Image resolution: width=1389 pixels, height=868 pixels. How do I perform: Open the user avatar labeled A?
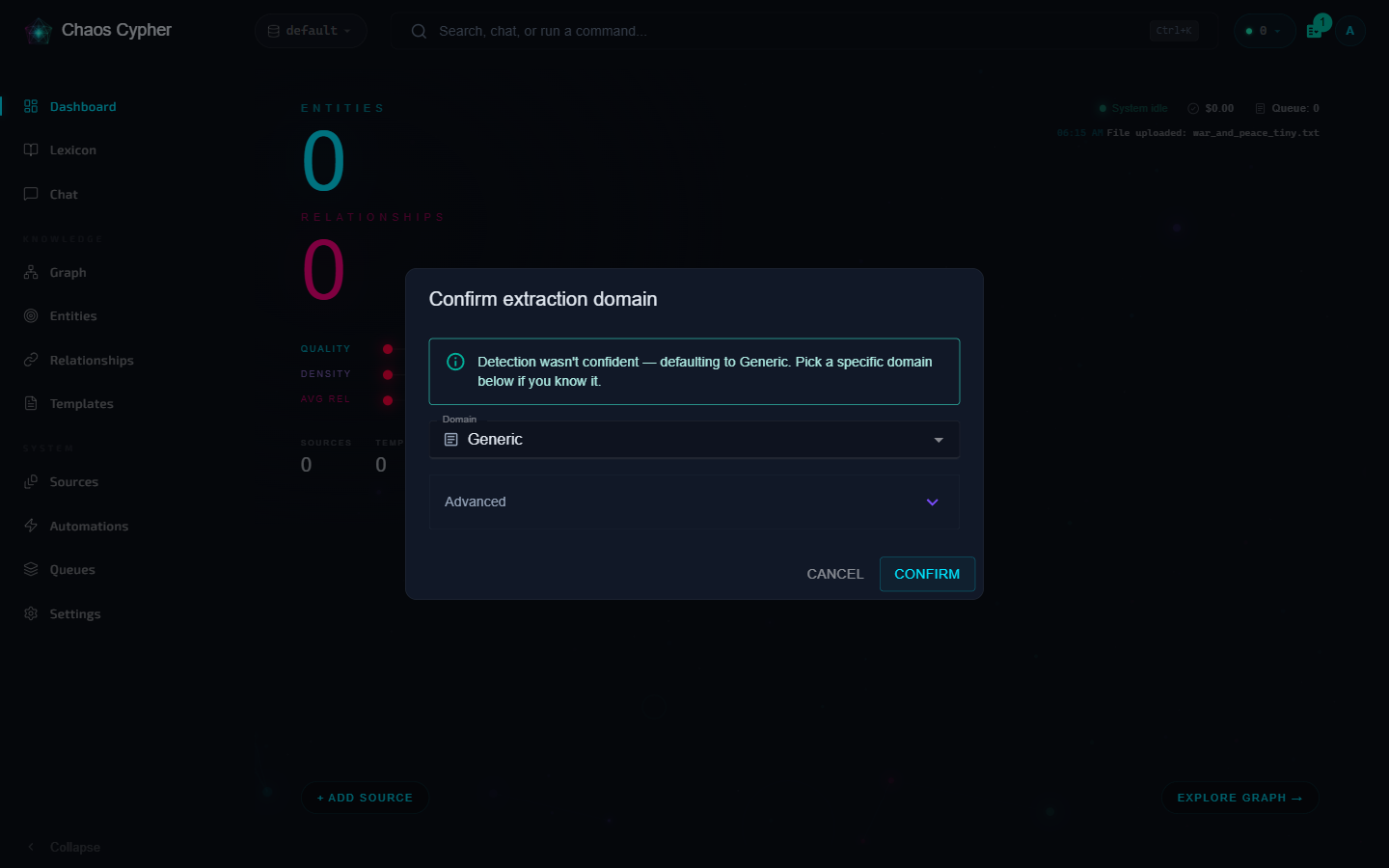[1349, 31]
